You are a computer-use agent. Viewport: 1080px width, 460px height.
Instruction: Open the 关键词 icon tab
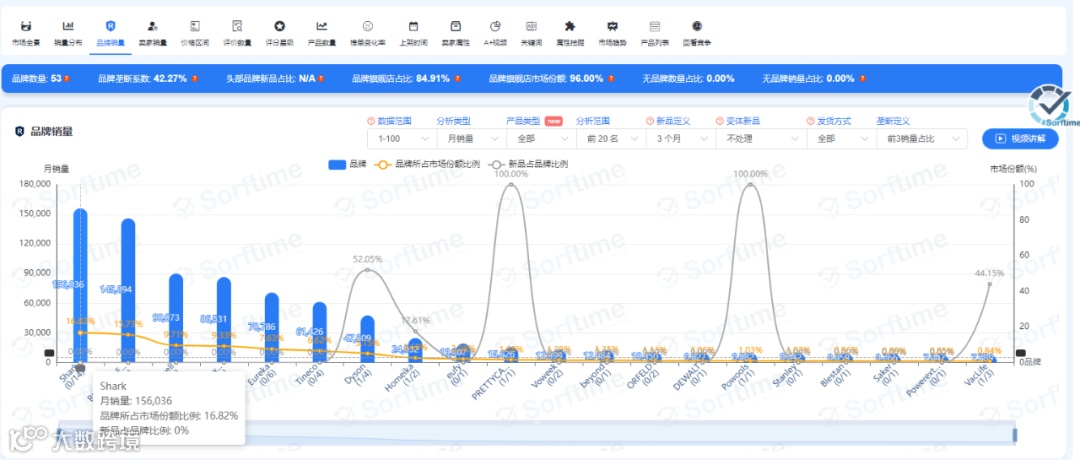tap(531, 33)
